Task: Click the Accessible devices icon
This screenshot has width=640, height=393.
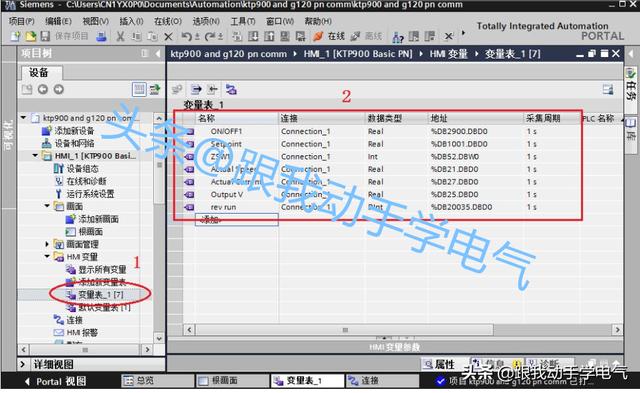Action: [398, 37]
